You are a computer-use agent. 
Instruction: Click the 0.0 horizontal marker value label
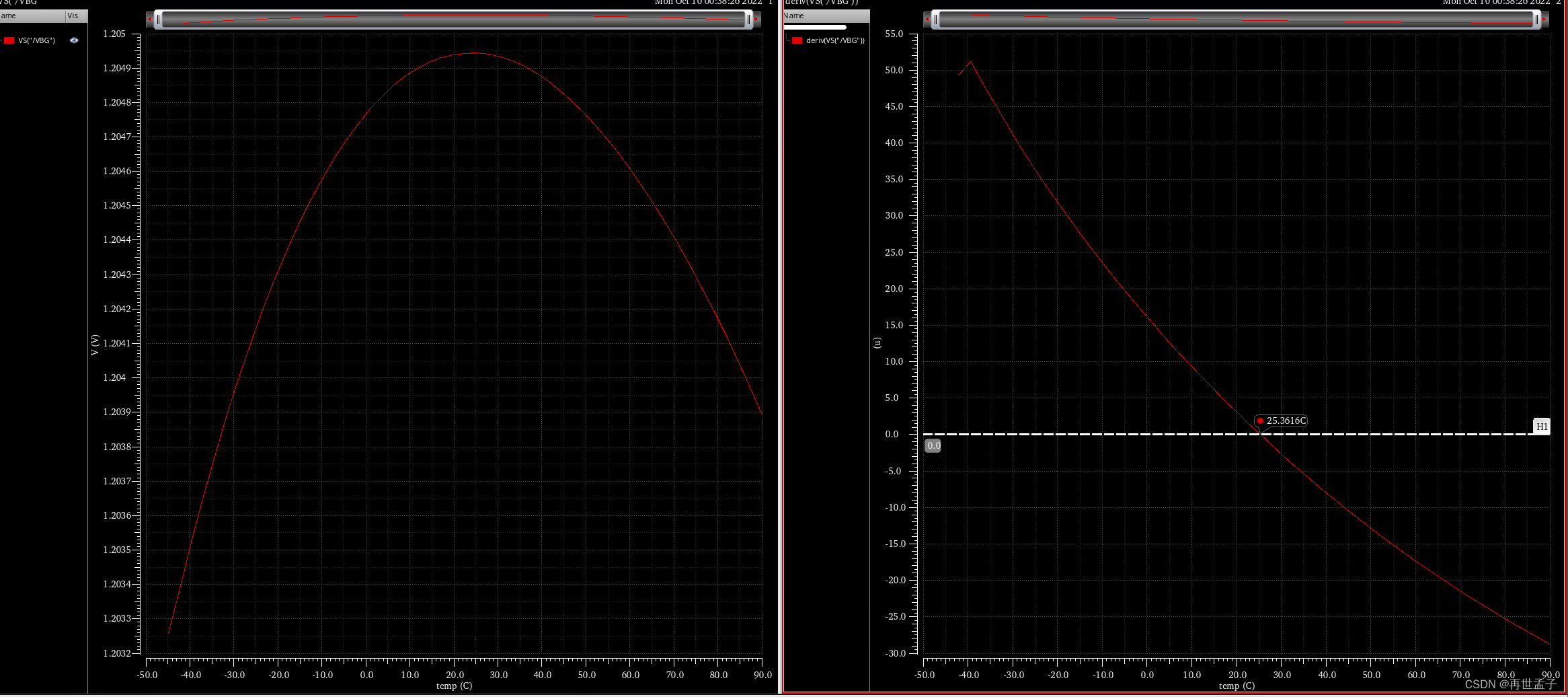[933, 445]
